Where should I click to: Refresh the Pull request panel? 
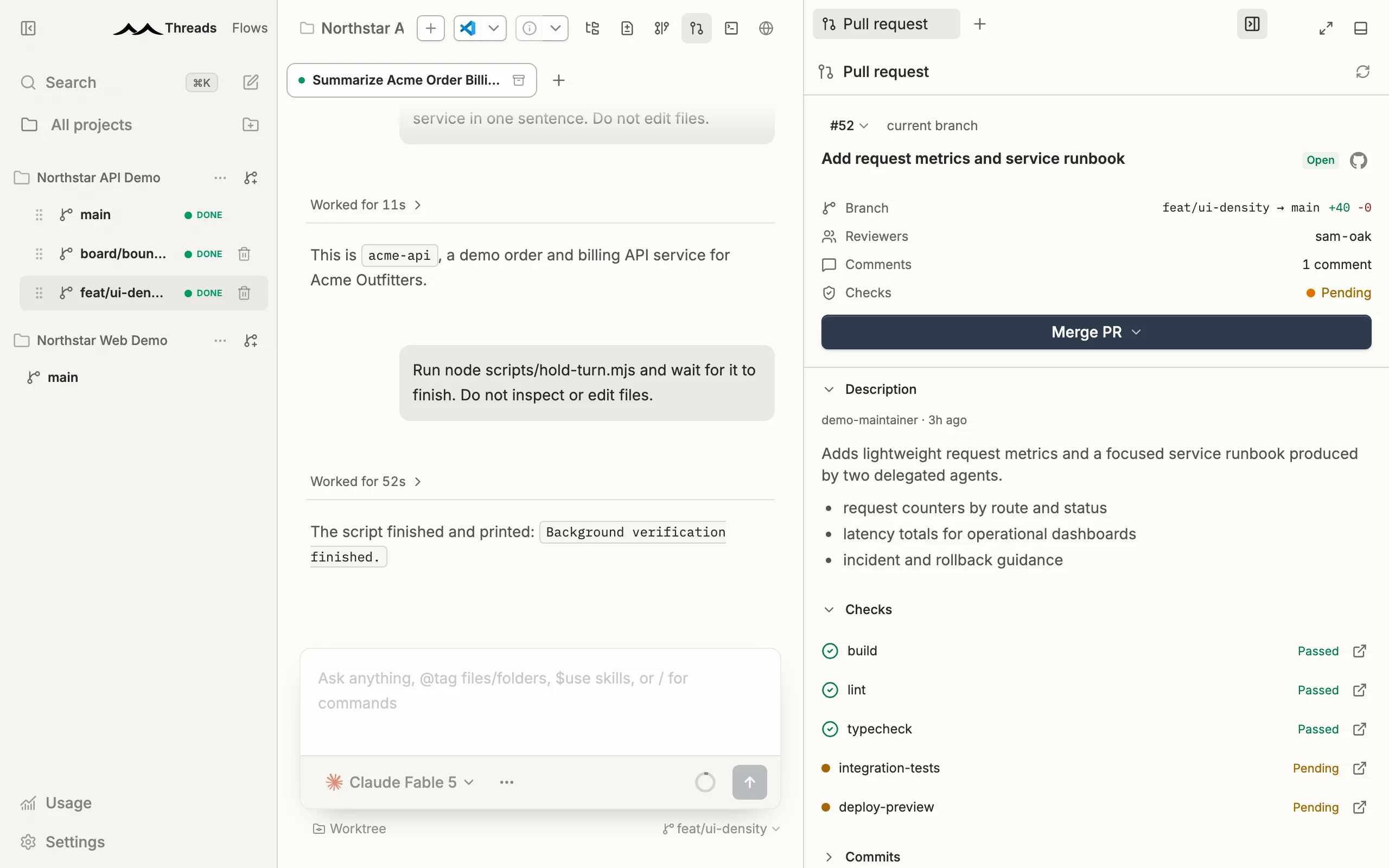pyautogui.click(x=1362, y=72)
